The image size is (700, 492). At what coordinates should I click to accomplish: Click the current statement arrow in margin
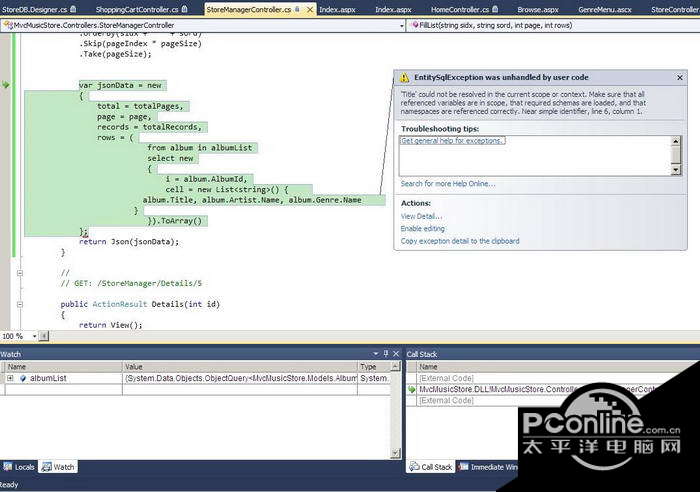pyautogui.click(x=6, y=86)
